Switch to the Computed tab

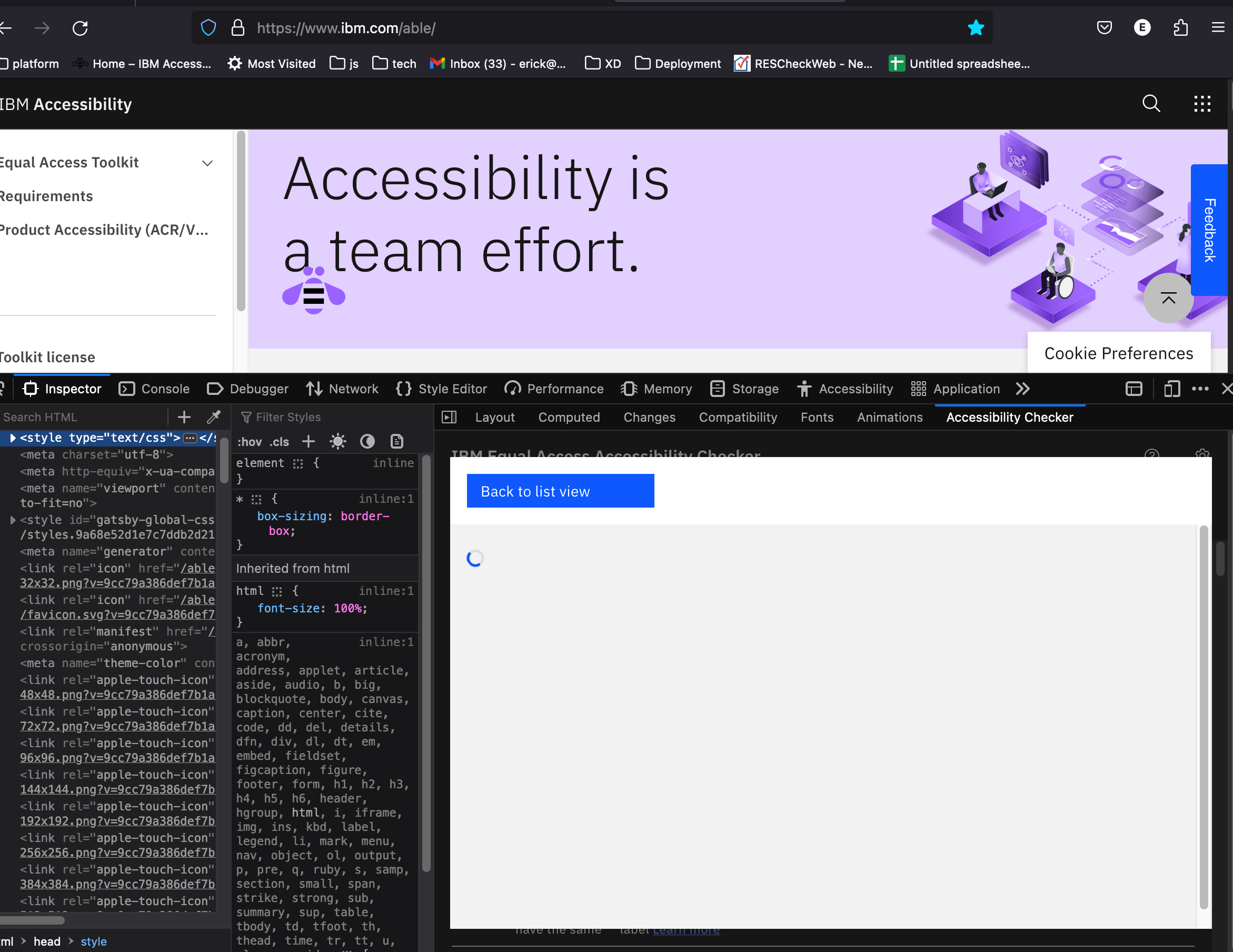pos(569,417)
